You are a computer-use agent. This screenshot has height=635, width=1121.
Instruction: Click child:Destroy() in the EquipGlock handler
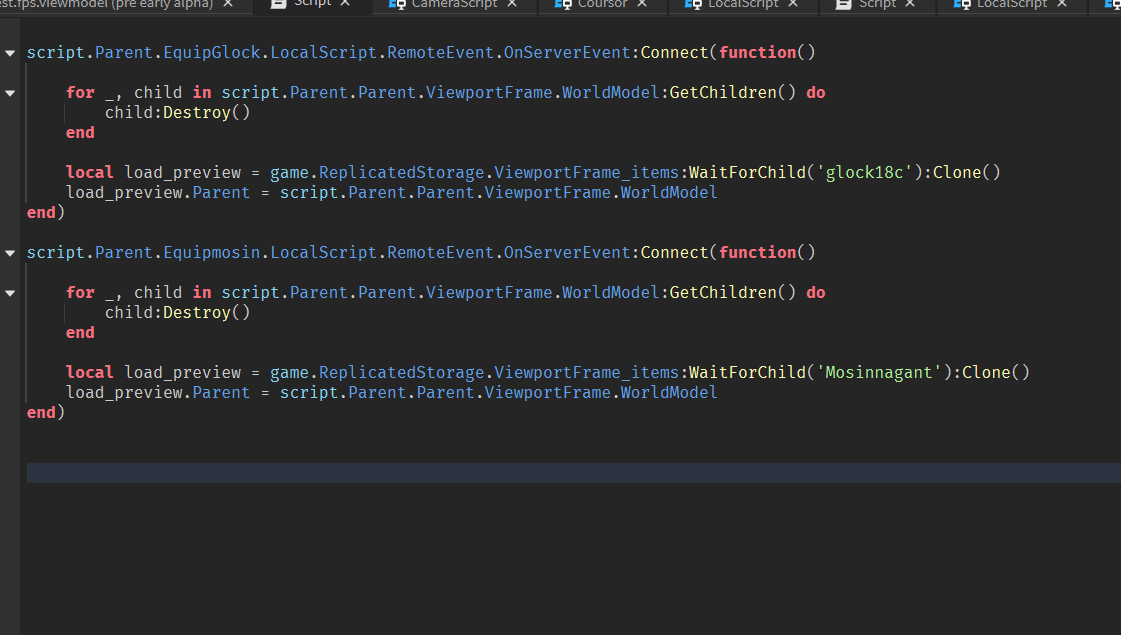coord(177,113)
